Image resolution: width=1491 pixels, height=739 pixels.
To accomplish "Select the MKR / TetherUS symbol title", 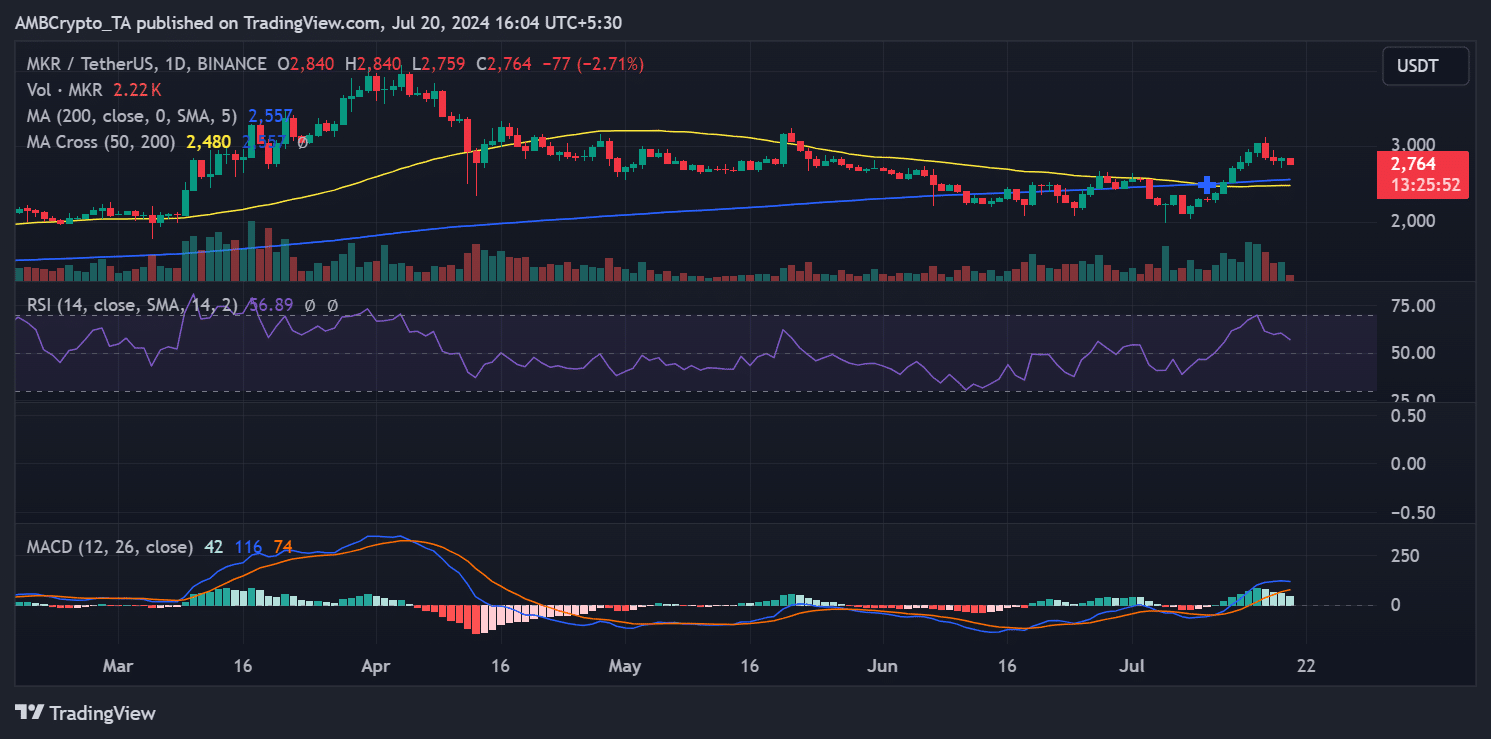I will point(92,64).
